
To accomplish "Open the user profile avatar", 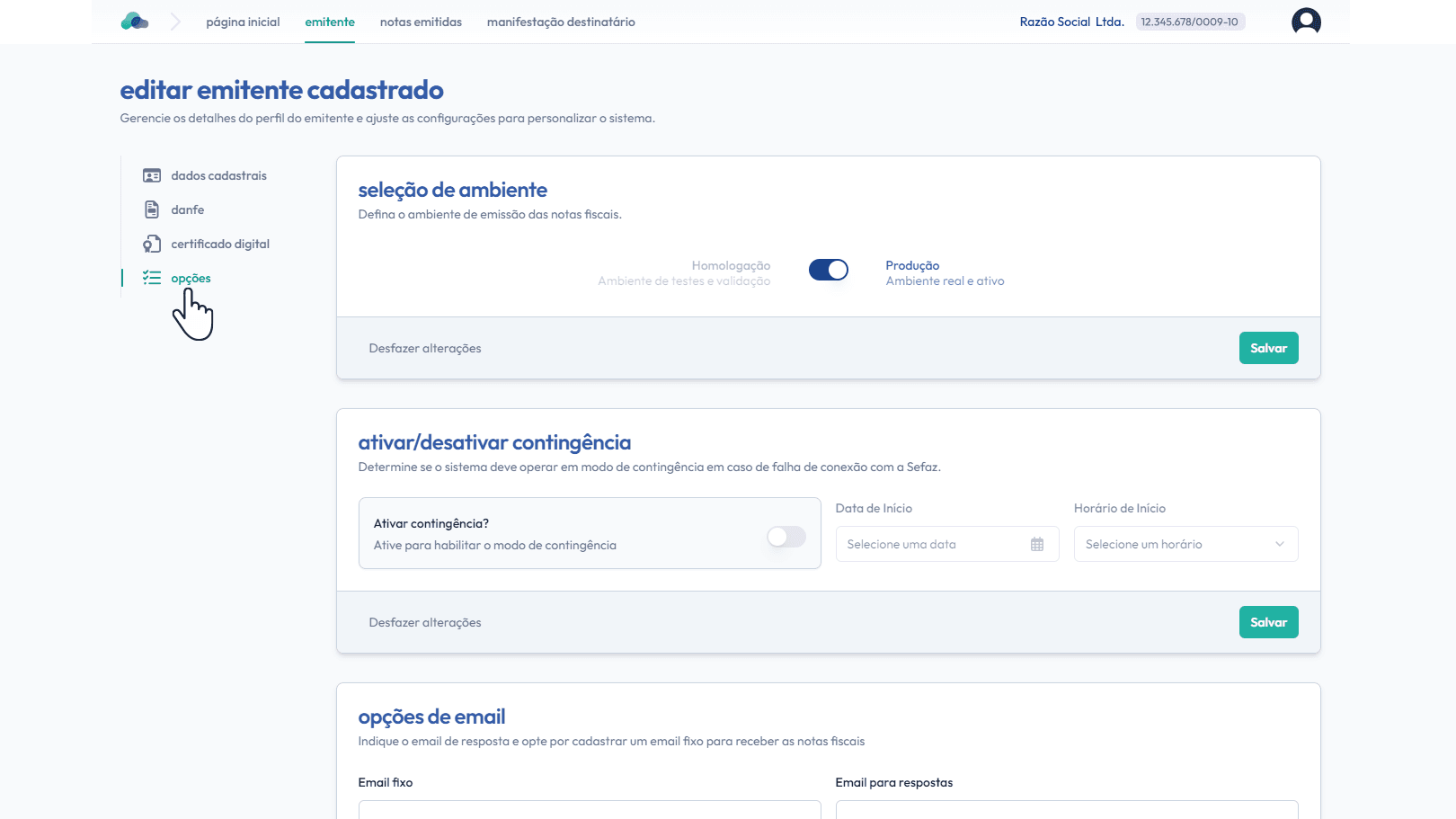I will click(x=1306, y=22).
